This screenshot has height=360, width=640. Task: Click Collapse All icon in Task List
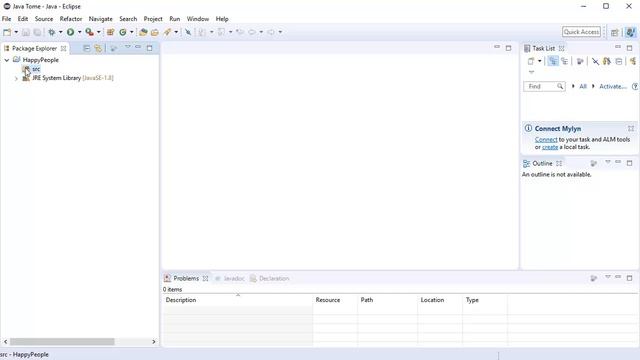(x=619, y=61)
